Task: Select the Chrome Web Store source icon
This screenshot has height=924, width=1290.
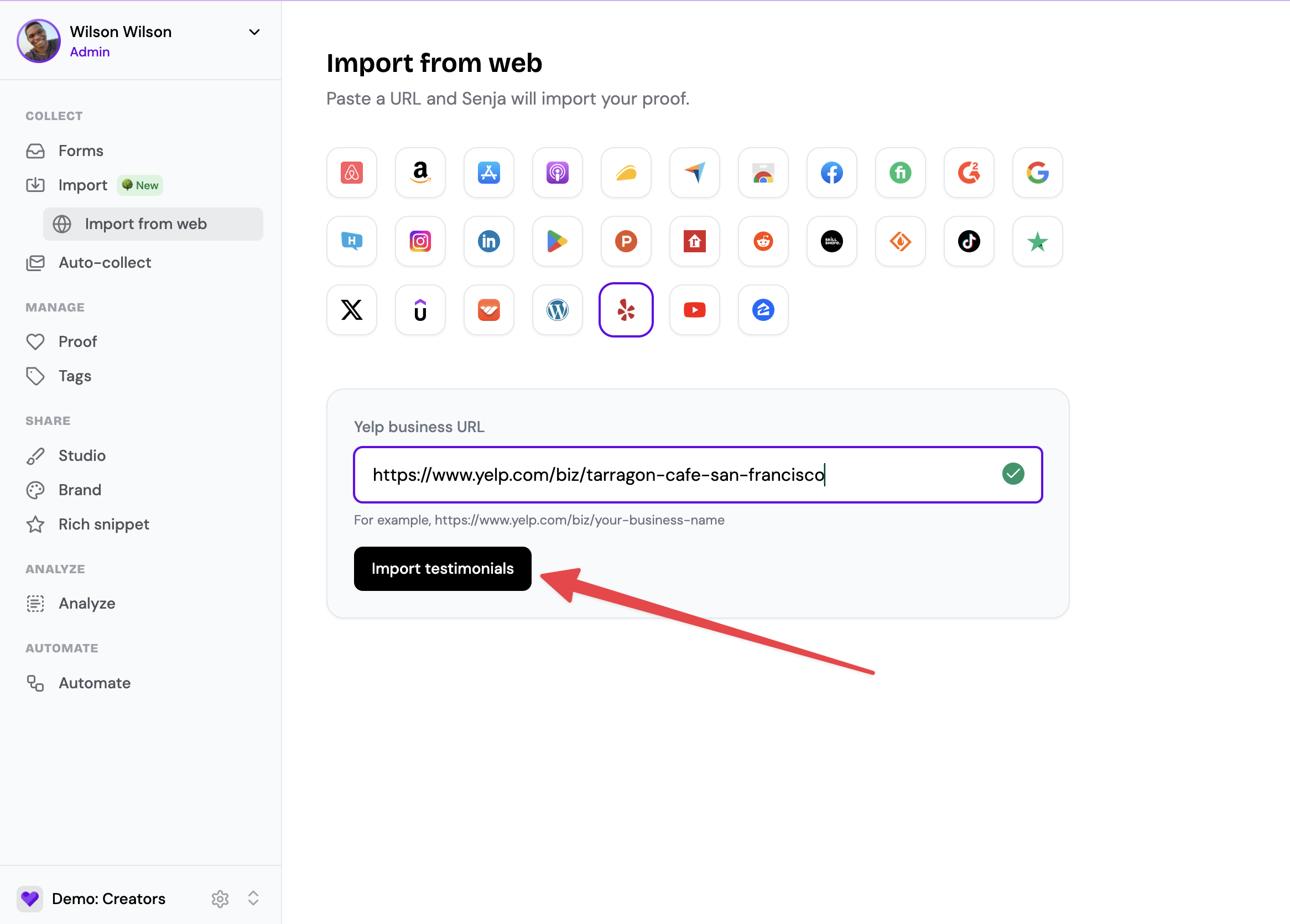Action: click(x=763, y=173)
